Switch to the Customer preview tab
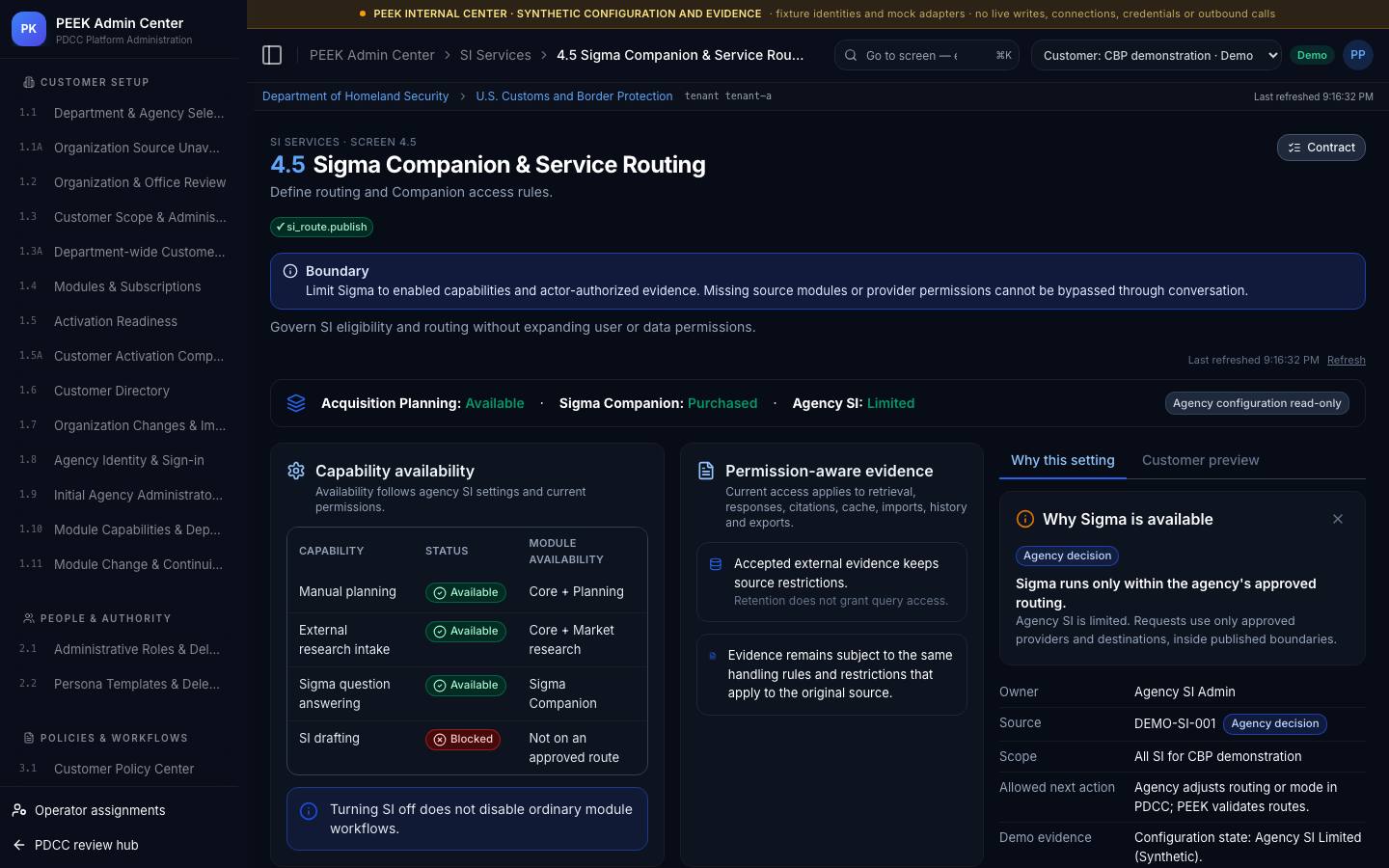 [x=1200, y=460]
